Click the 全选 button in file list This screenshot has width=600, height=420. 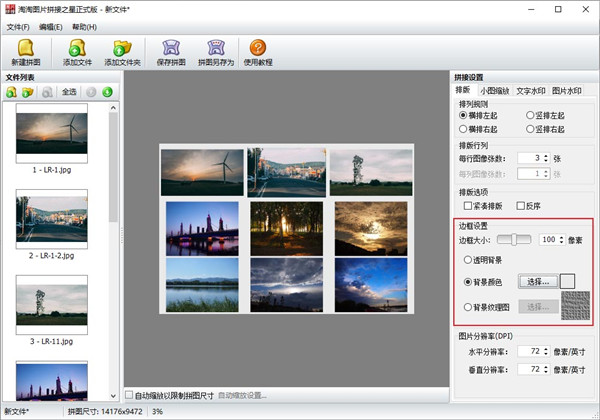point(68,92)
